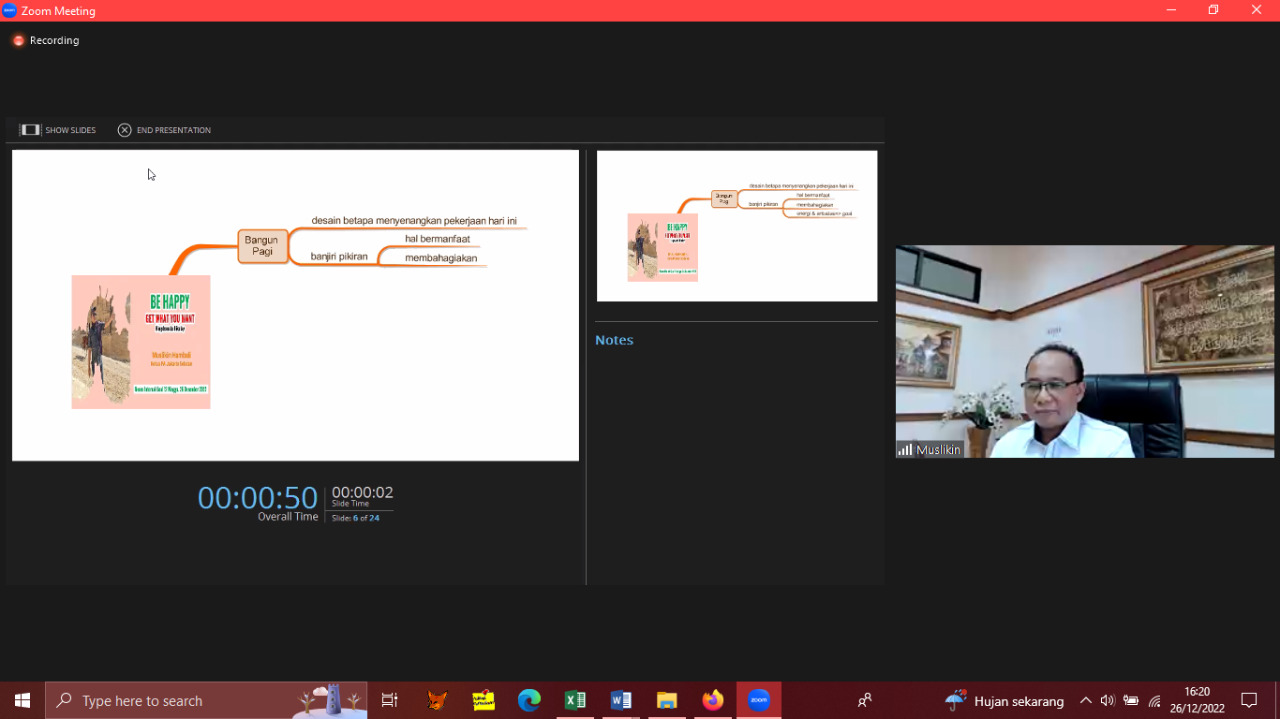Click the Overall Time timer display

pyautogui.click(x=258, y=498)
